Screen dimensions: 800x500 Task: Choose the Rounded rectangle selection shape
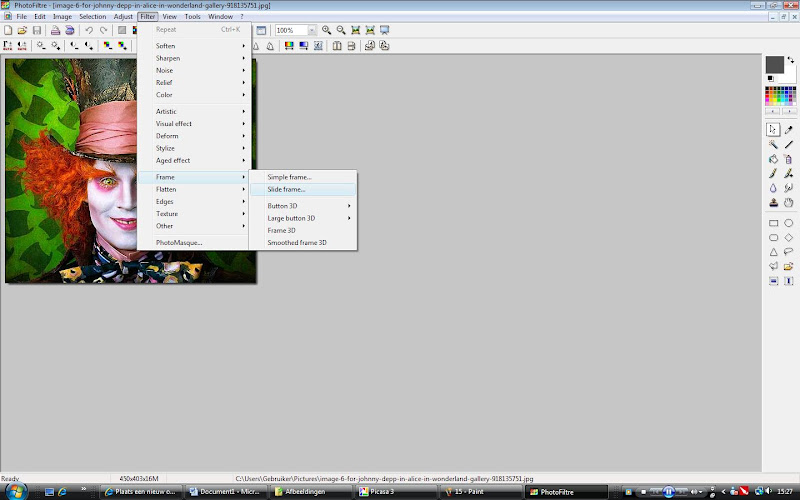(x=773, y=237)
